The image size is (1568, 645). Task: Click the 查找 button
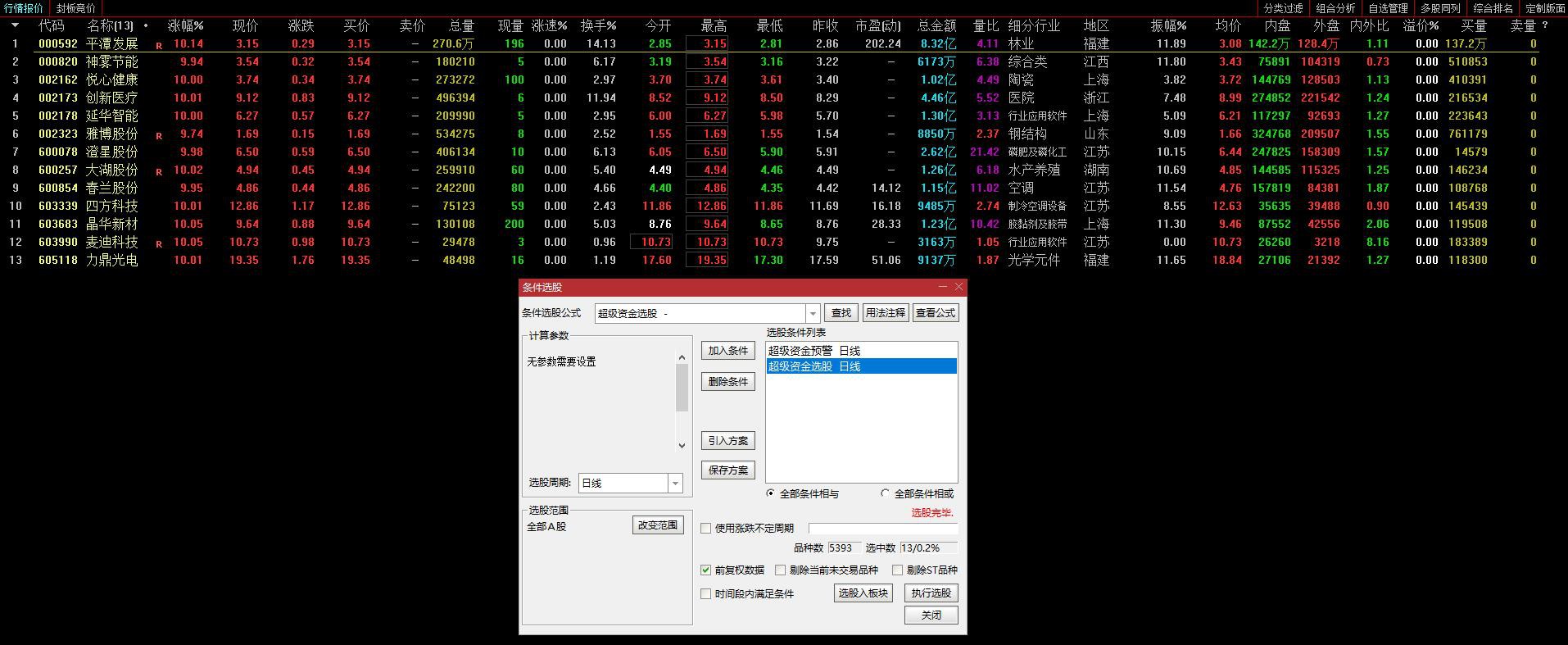tap(841, 313)
